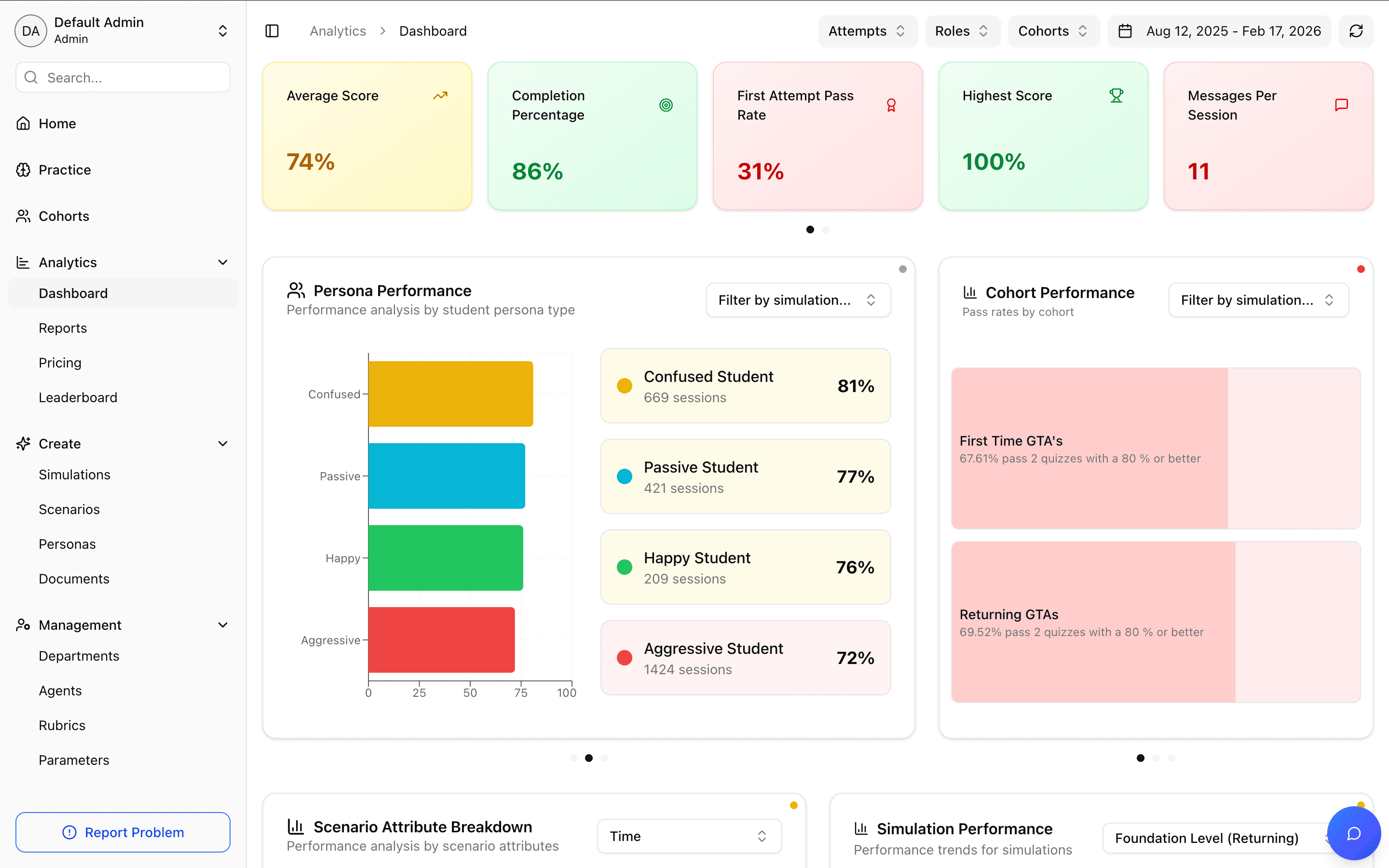This screenshot has width=1389, height=868.
Task: Click the Cohorts people icon in sidebar
Action: [x=23, y=216]
